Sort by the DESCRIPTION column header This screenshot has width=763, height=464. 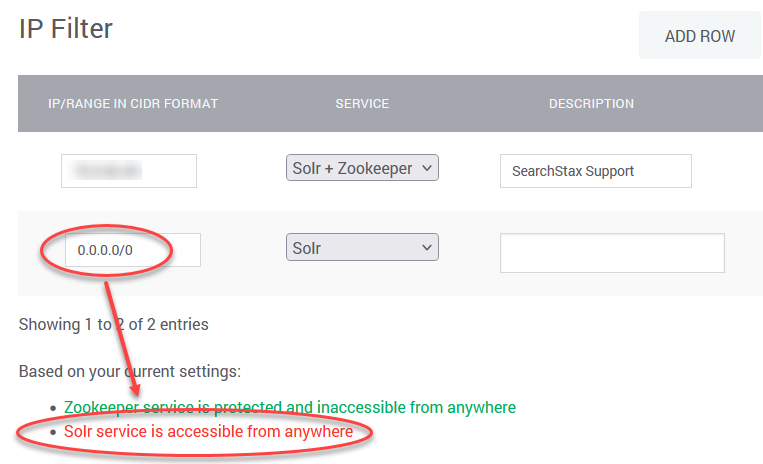pyautogui.click(x=591, y=104)
